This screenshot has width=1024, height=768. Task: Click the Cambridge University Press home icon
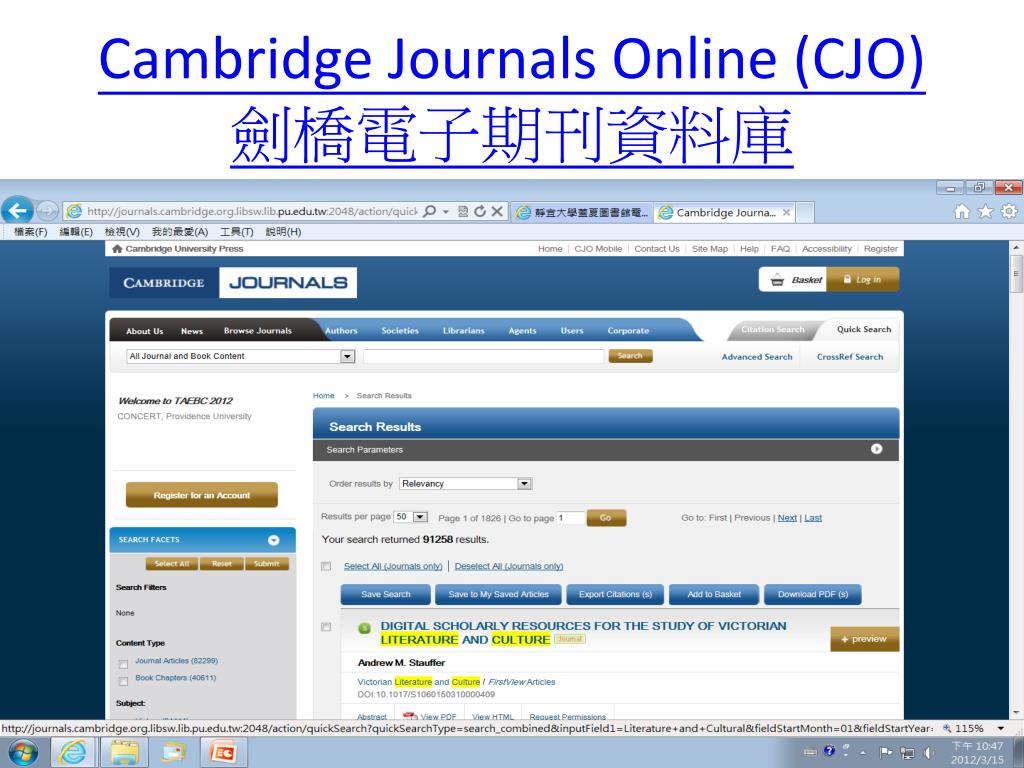[x=118, y=249]
